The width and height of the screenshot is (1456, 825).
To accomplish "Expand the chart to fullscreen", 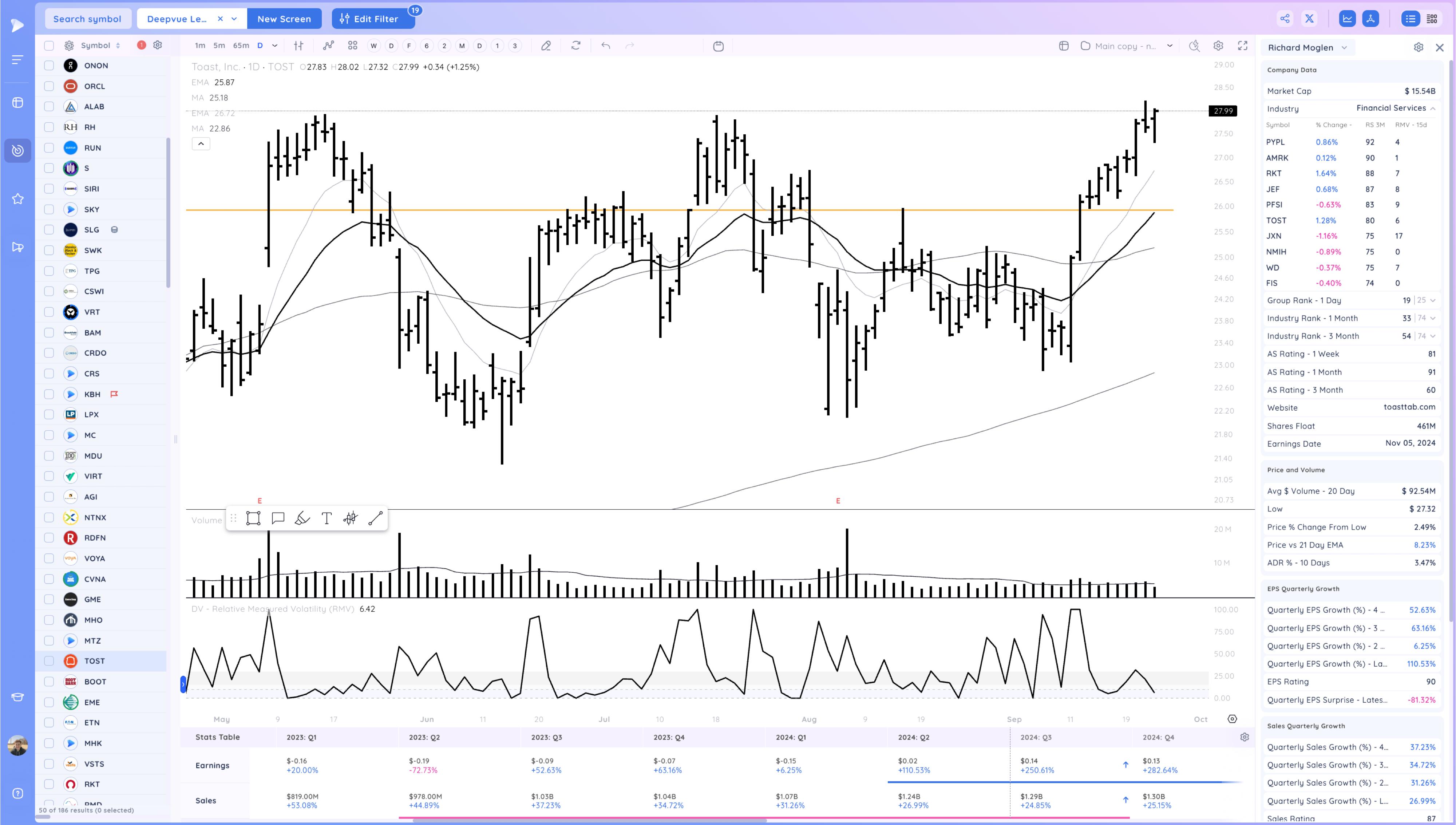I will [x=1243, y=46].
